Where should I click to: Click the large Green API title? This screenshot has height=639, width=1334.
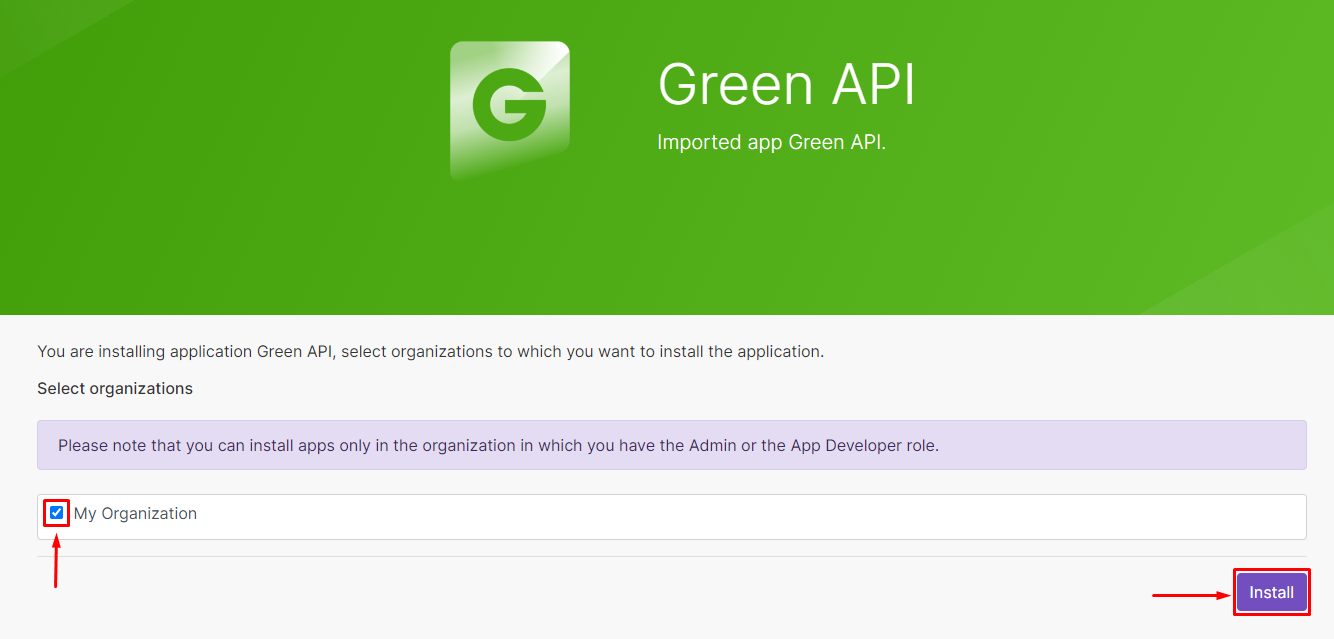coord(786,85)
